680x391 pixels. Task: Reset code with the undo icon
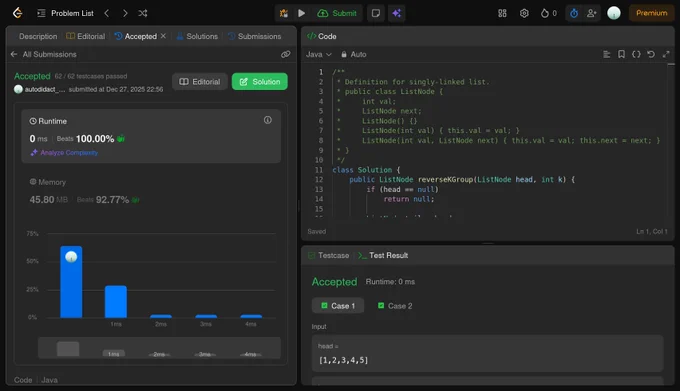point(651,54)
